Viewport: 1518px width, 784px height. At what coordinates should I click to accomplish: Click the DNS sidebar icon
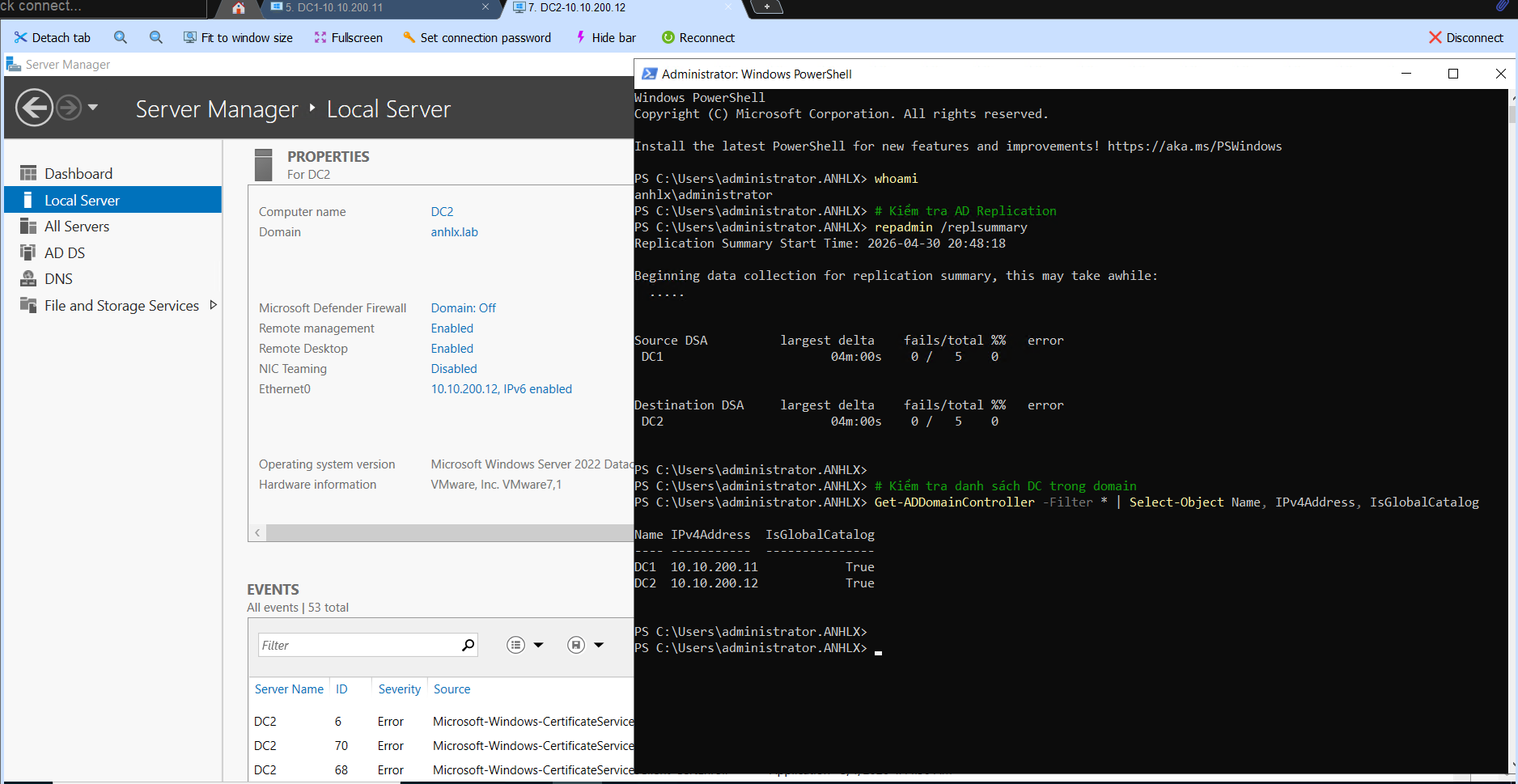tap(28, 278)
